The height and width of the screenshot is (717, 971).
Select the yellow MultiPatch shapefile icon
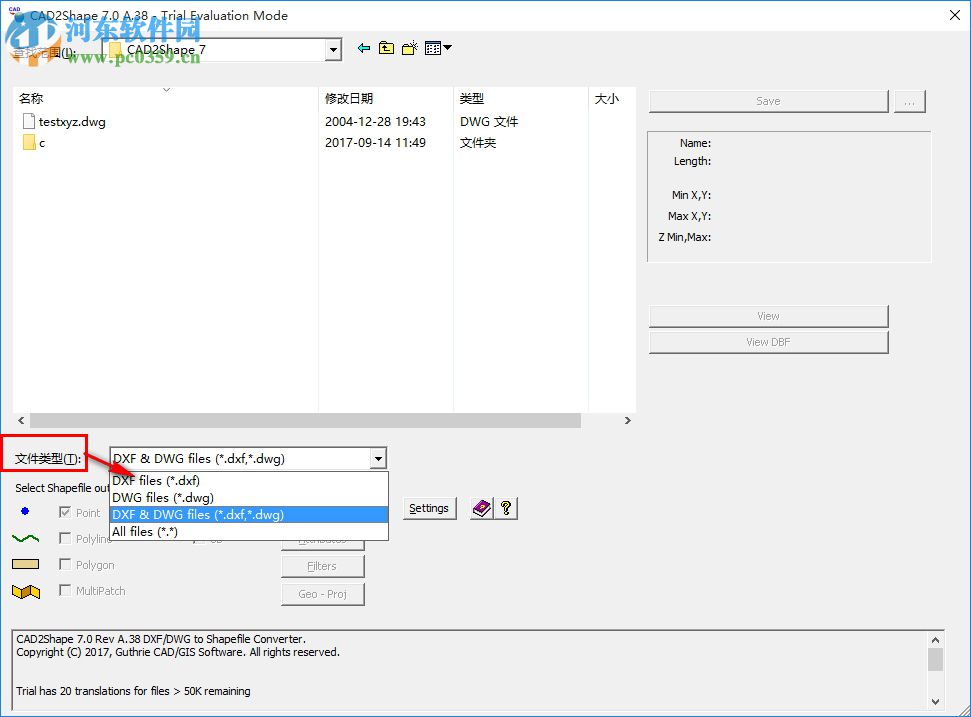[x=26, y=590]
